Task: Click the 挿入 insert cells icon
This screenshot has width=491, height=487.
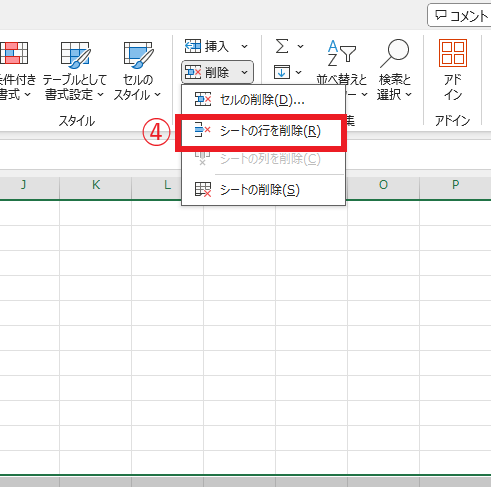Action: coord(193,46)
